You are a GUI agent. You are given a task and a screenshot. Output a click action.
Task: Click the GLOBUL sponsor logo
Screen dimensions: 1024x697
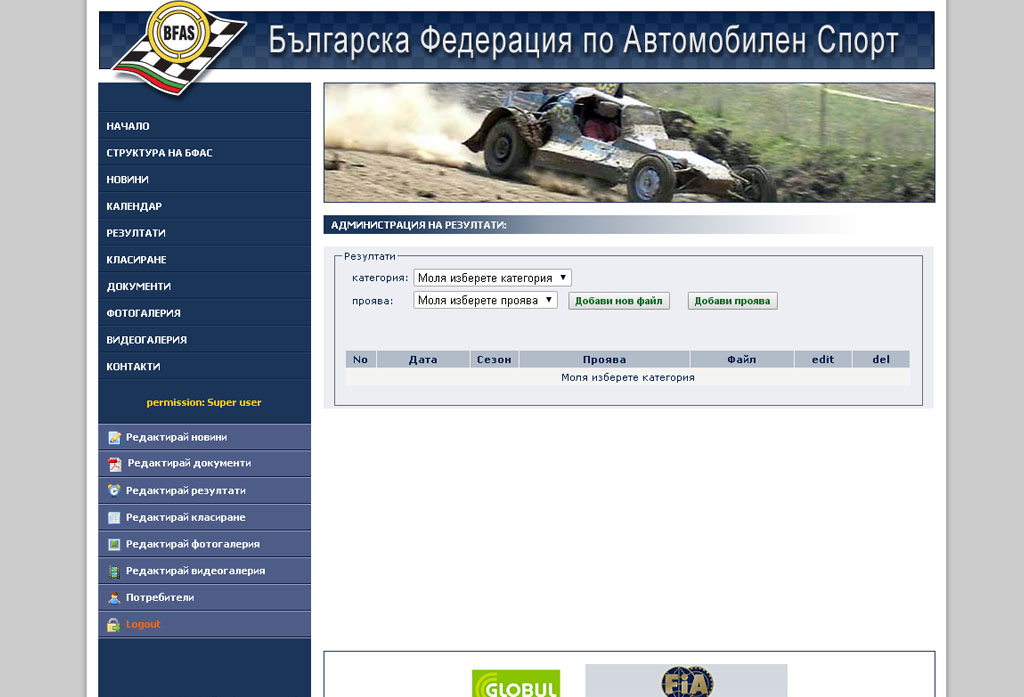515,684
